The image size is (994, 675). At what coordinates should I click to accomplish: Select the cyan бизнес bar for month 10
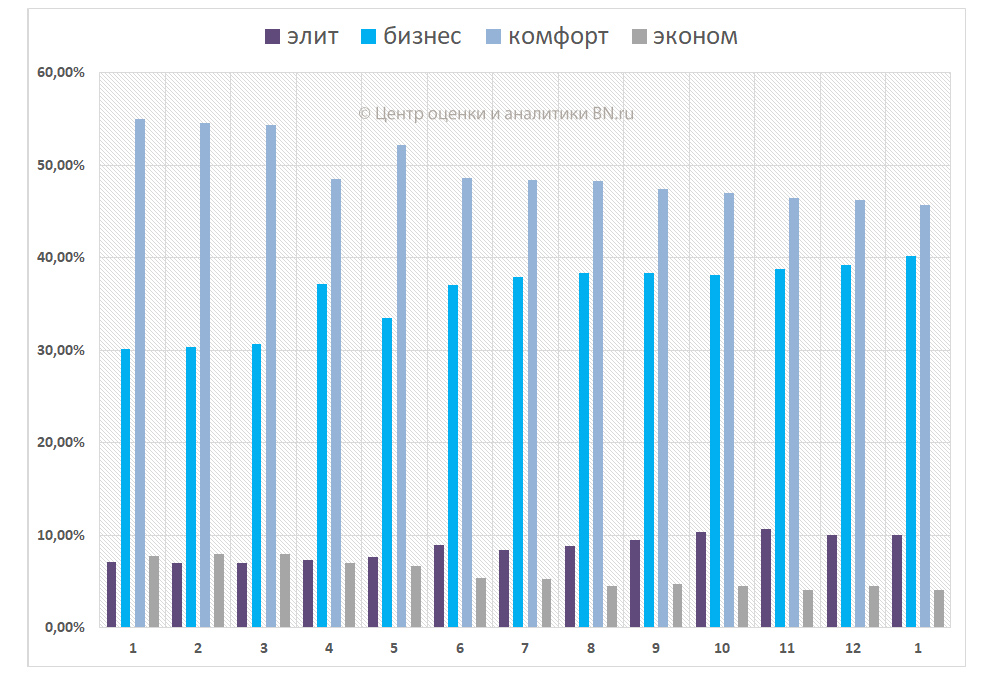tap(714, 451)
